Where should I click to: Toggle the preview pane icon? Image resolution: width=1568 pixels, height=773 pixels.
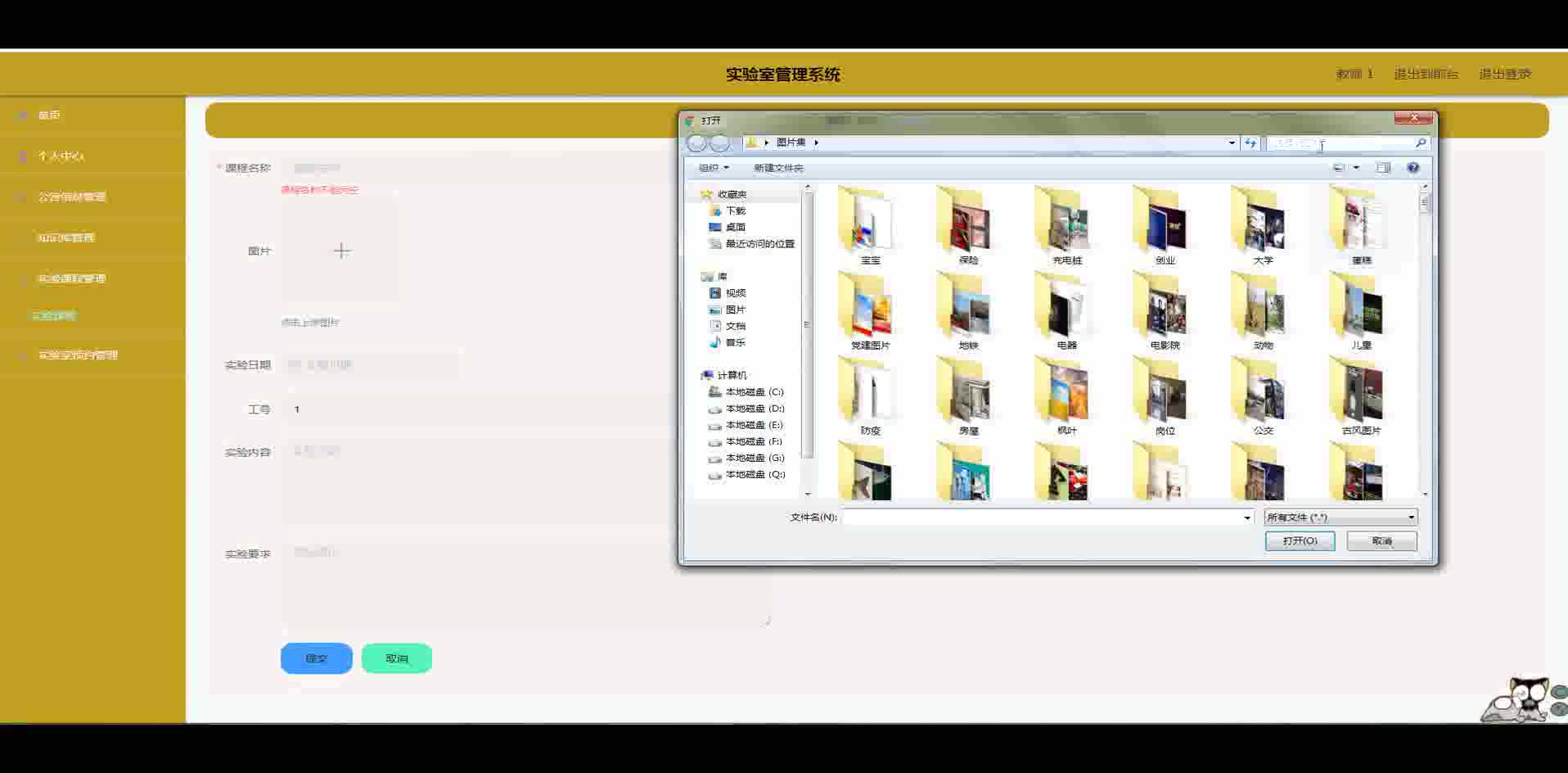pyautogui.click(x=1383, y=168)
